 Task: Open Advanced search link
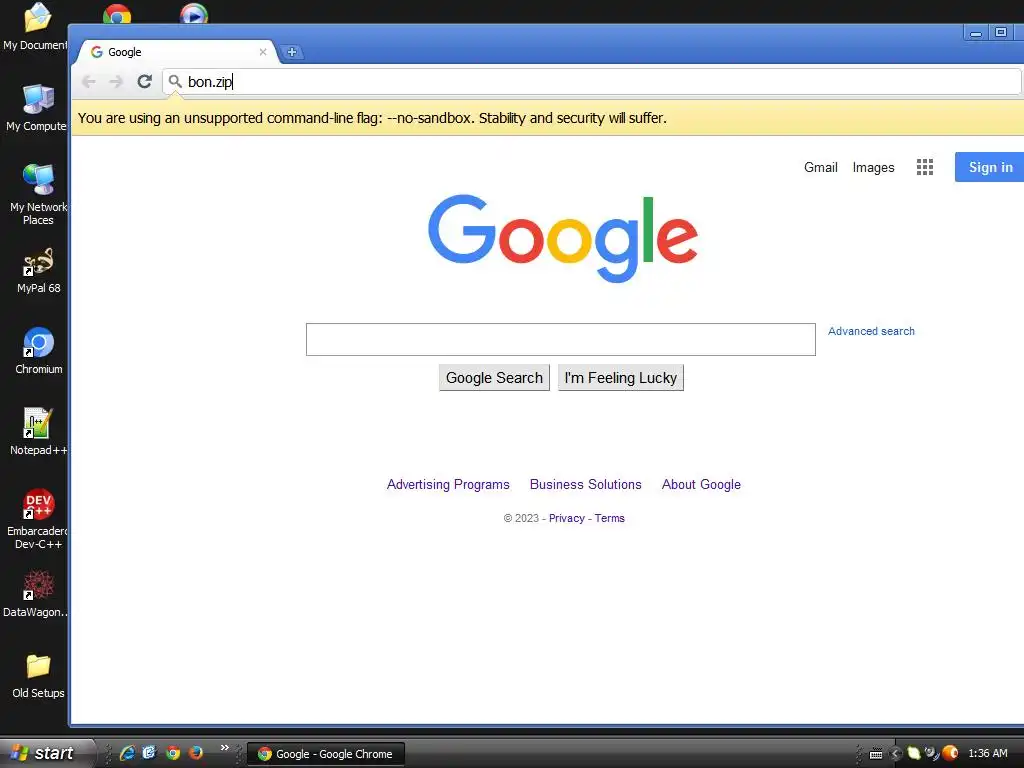(x=871, y=331)
